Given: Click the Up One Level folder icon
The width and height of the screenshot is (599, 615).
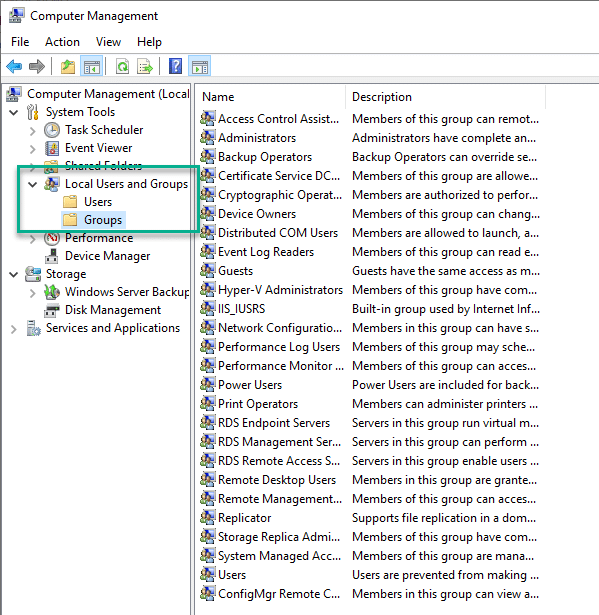Looking at the screenshot, I should (68, 66).
